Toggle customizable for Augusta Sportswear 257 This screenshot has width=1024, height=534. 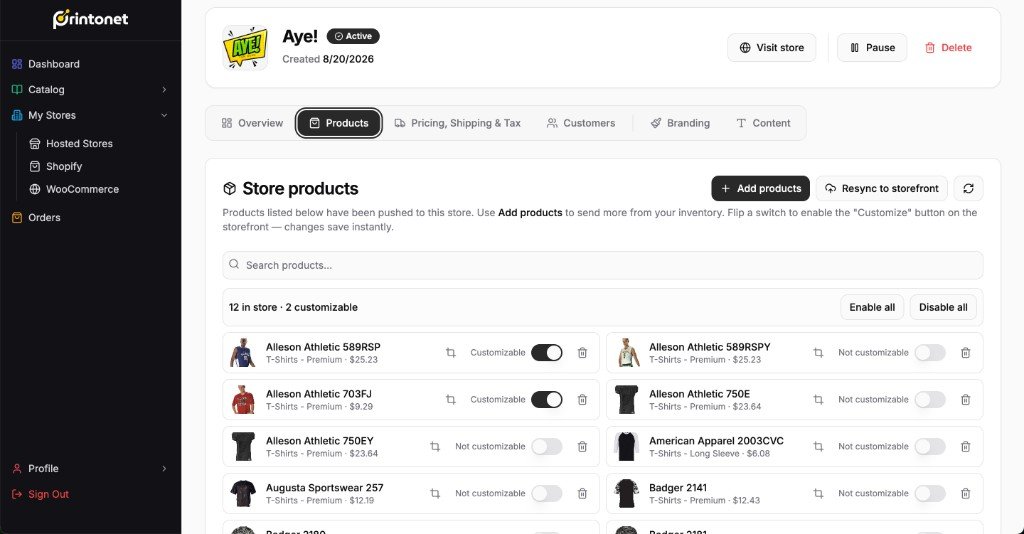(x=547, y=494)
